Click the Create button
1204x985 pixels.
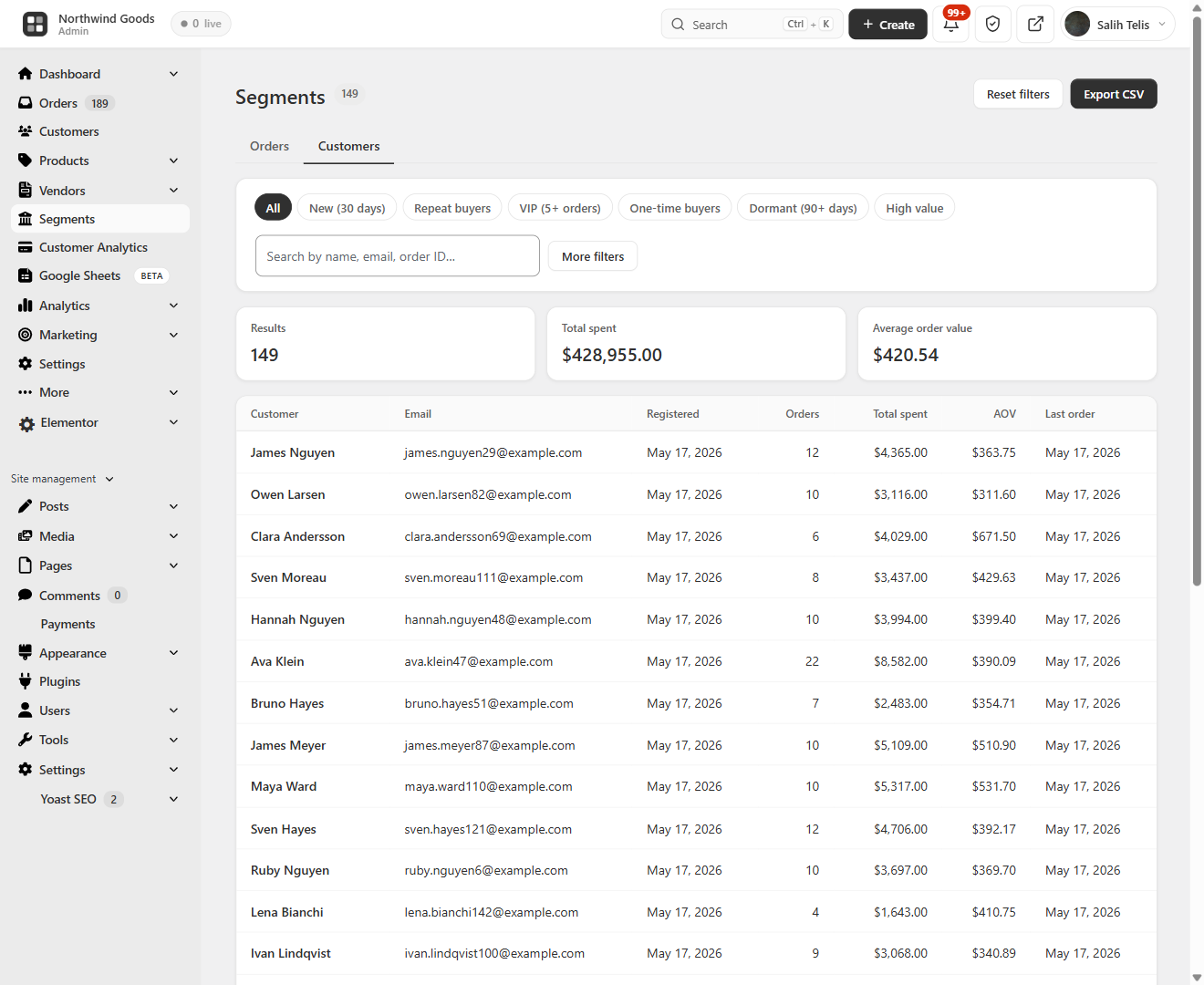888,25
